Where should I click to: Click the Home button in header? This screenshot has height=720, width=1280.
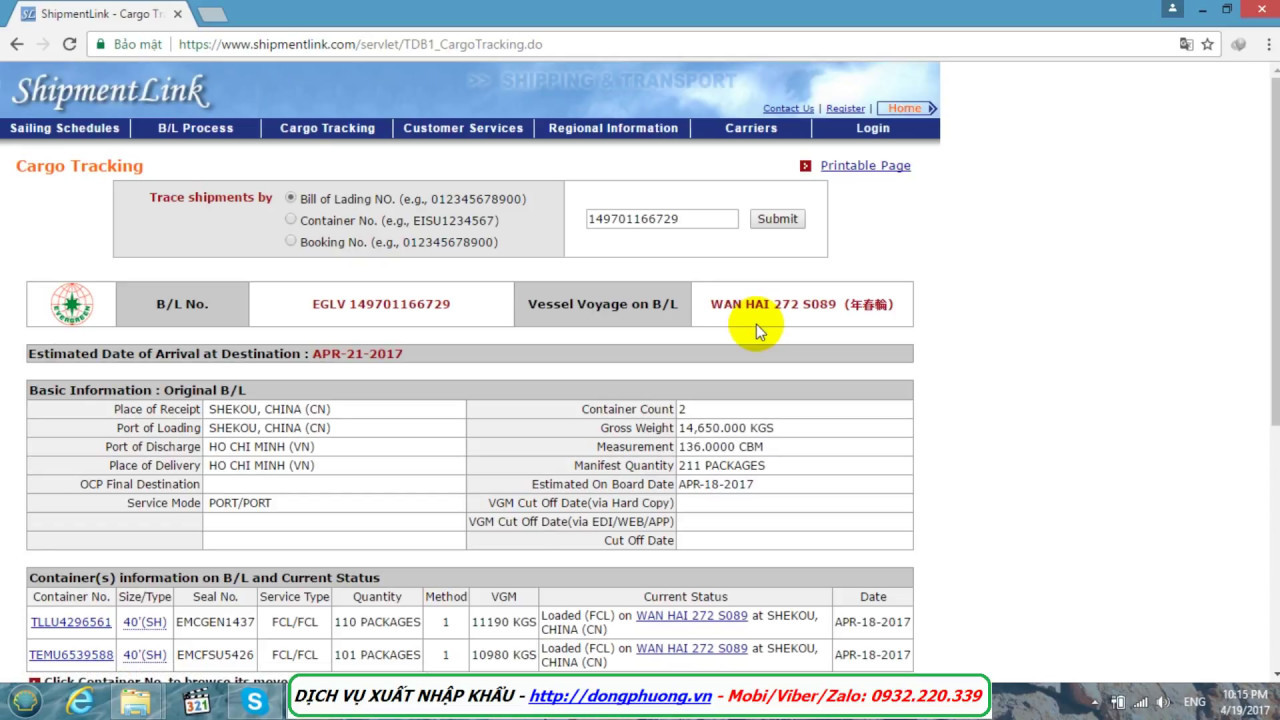[x=907, y=108]
